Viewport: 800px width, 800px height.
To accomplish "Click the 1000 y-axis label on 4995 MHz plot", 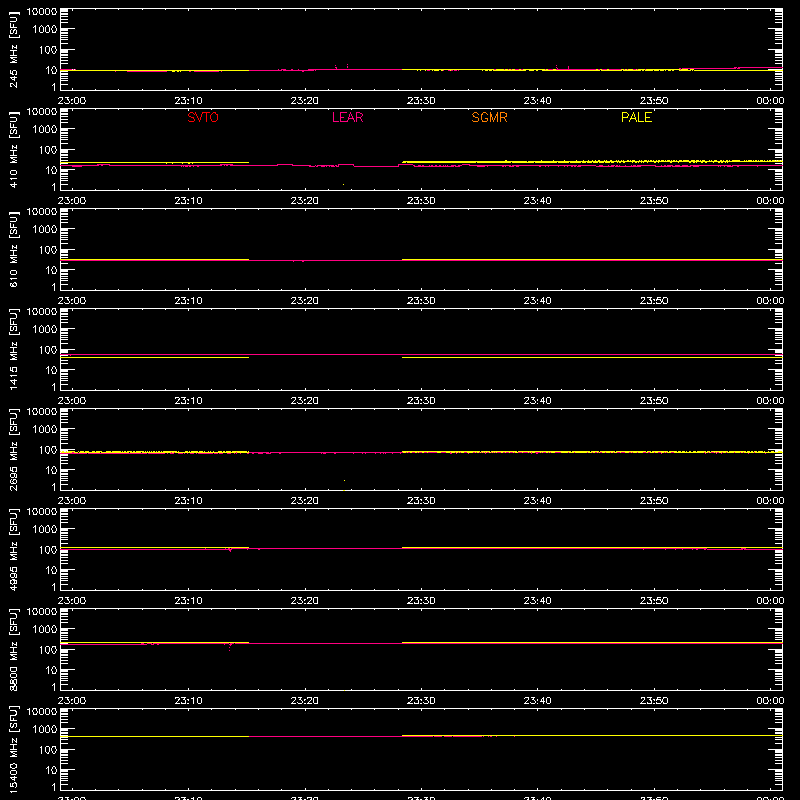I will click(x=45, y=530).
